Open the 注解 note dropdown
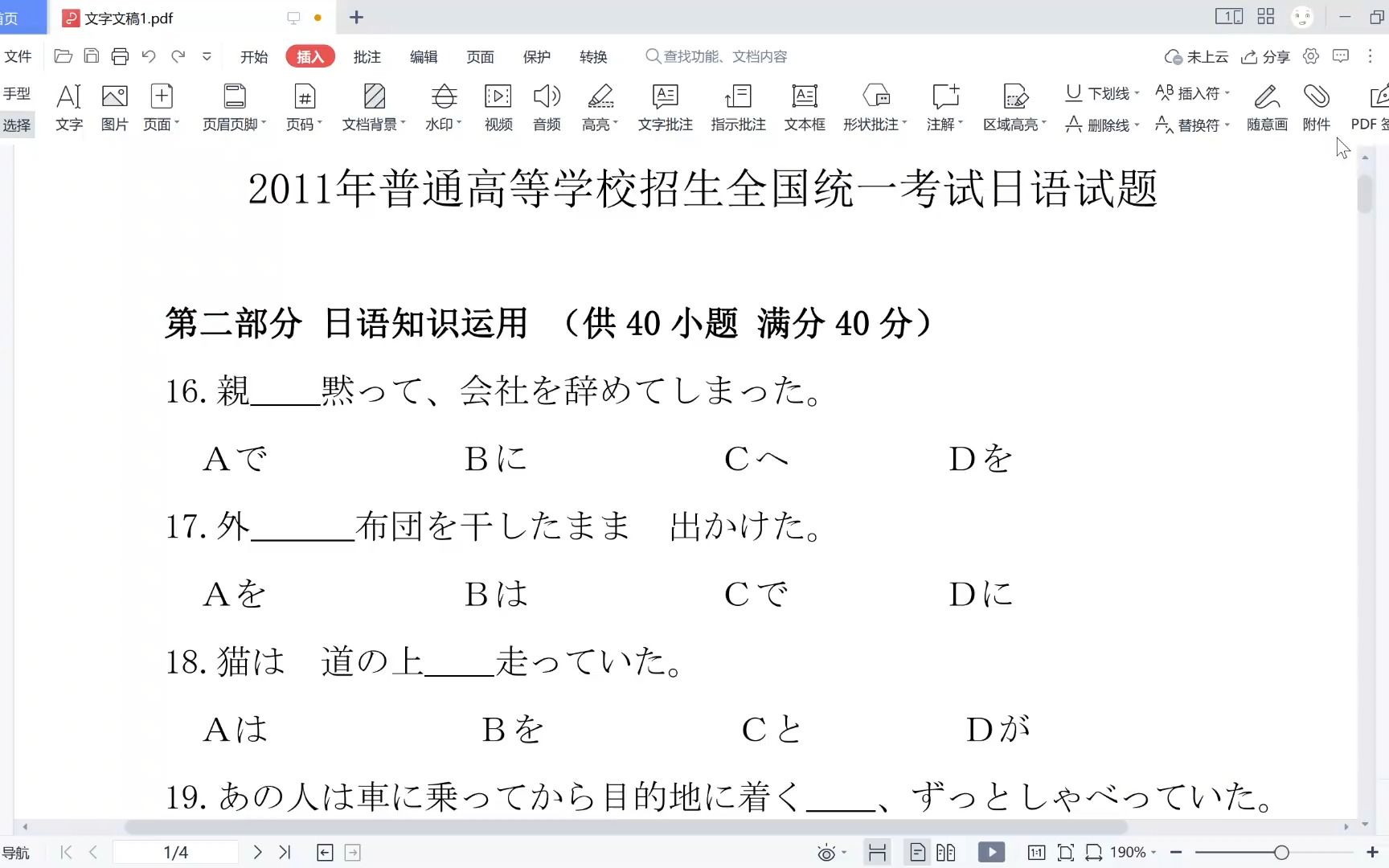 point(945,108)
